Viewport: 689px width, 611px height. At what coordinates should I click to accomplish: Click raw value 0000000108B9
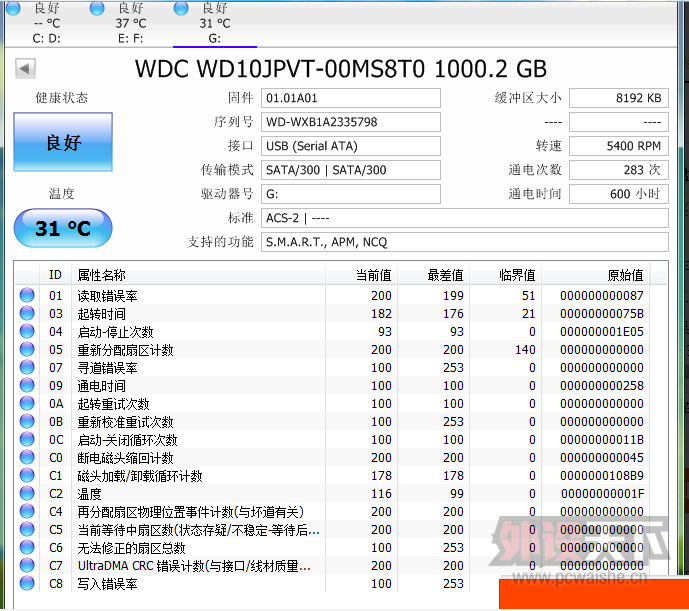tap(602, 476)
